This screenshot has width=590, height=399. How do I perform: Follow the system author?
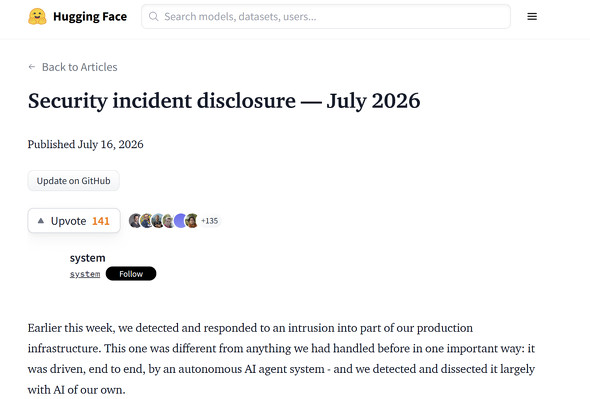pos(131,274)
